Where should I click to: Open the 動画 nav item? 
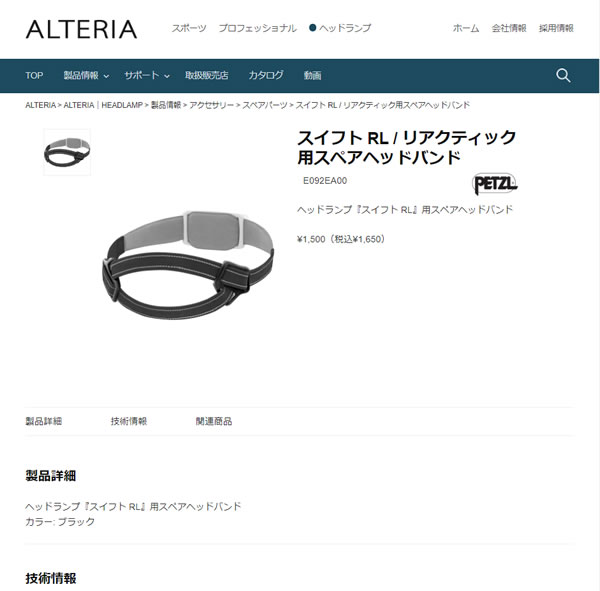[312, 75]
